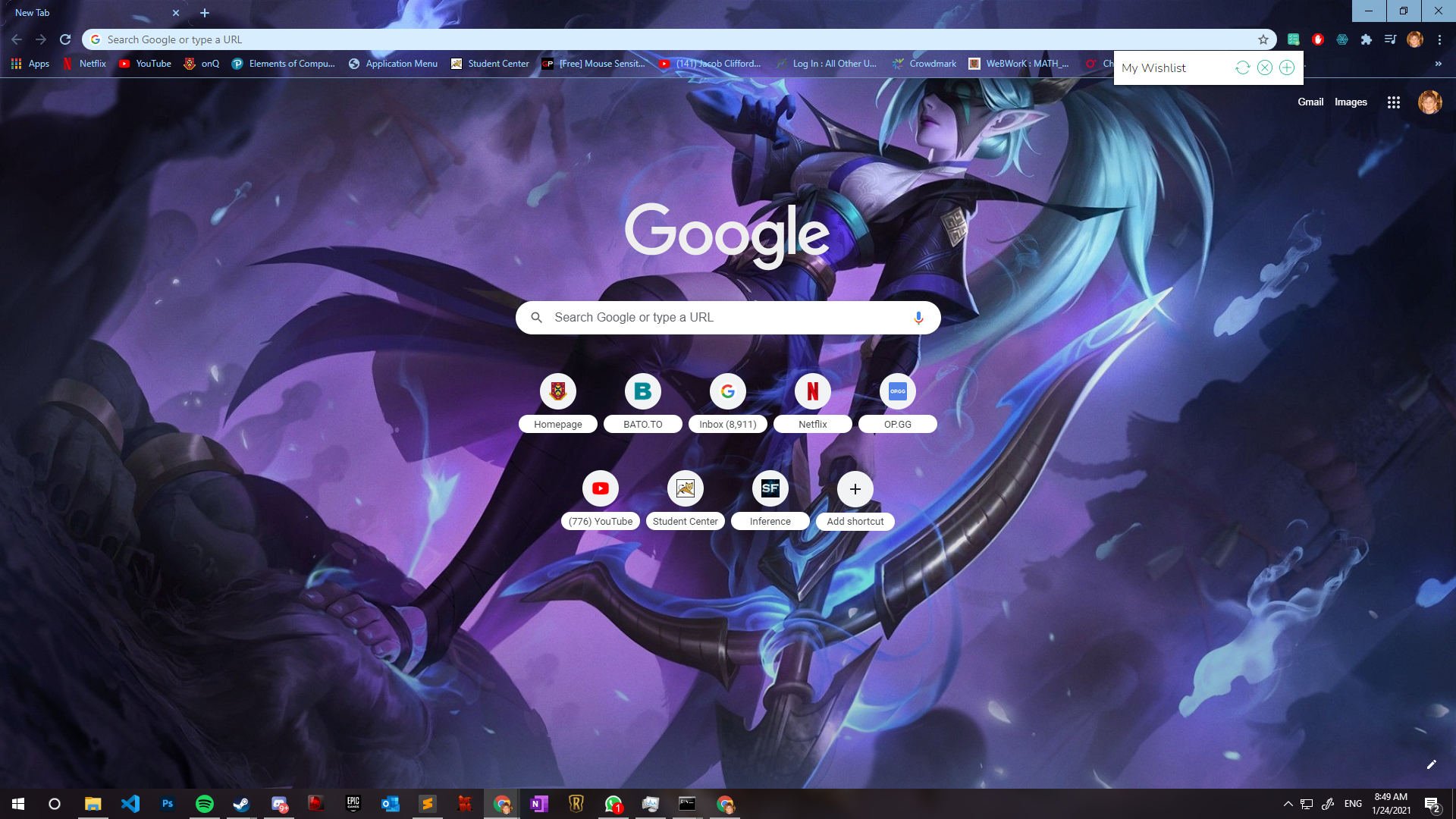Open the Crowdmark bookmark
This screenshot has width=1456, height=819.
pyautogui.click(x=924, y=64)
